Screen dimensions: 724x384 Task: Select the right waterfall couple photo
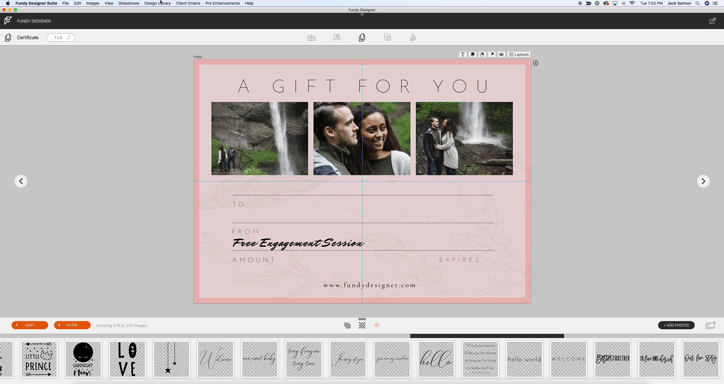pyautogui.click(x=464, y=138)
